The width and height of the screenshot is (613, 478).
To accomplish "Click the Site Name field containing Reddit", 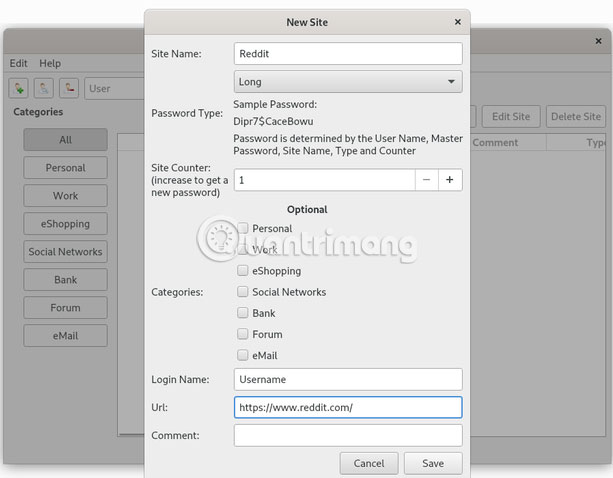I will [x=348, y=53].
